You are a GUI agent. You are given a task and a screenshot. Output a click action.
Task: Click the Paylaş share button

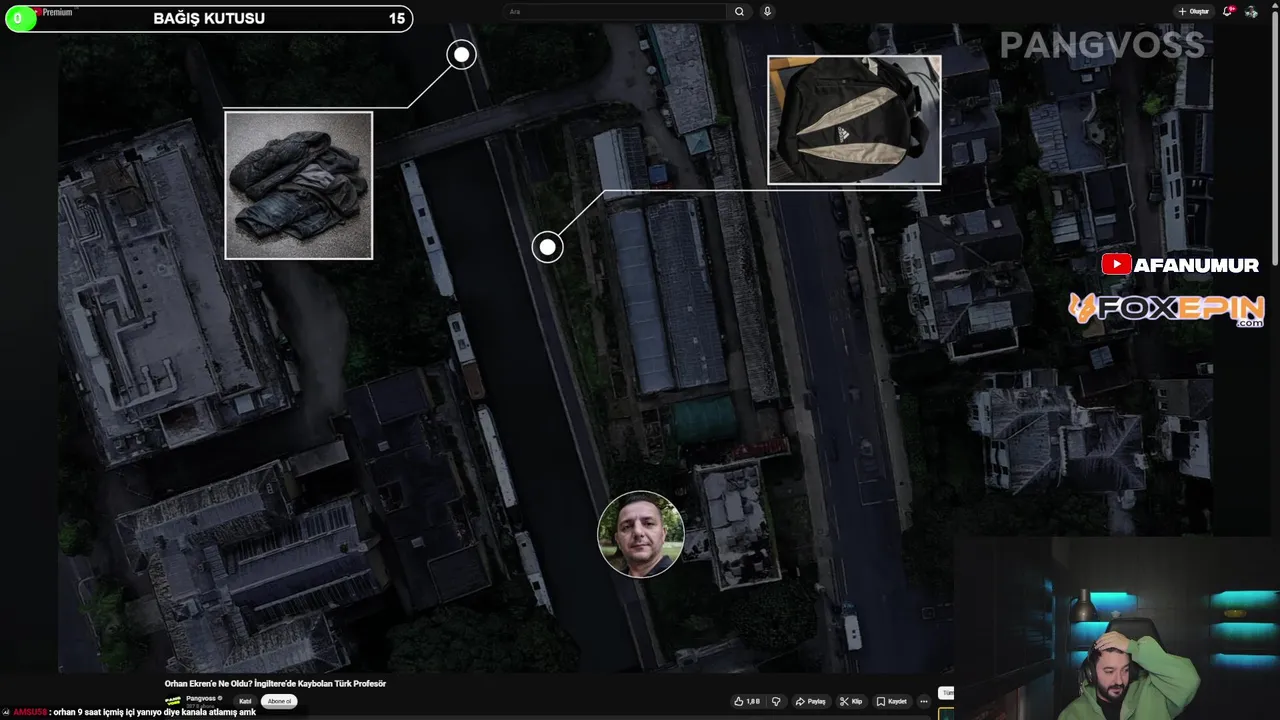pos(811,701)
